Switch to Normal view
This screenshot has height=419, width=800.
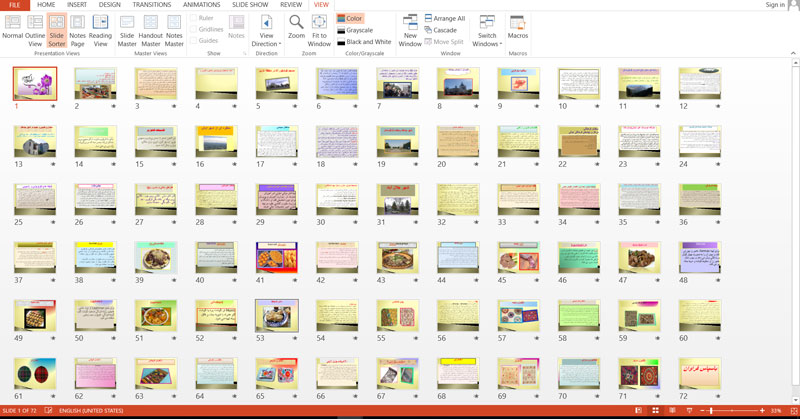(x=12, y=28)
